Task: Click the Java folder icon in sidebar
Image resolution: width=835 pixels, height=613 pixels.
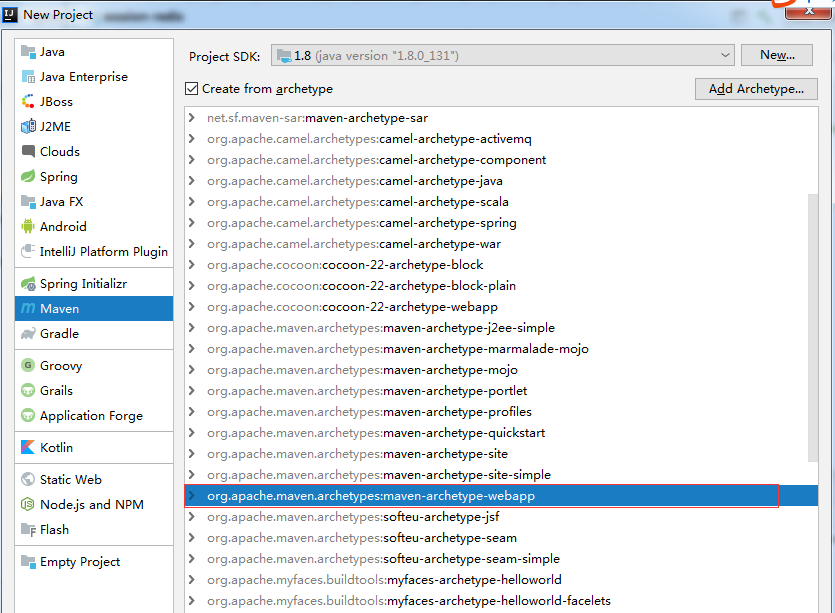Action: pos(28,52)
